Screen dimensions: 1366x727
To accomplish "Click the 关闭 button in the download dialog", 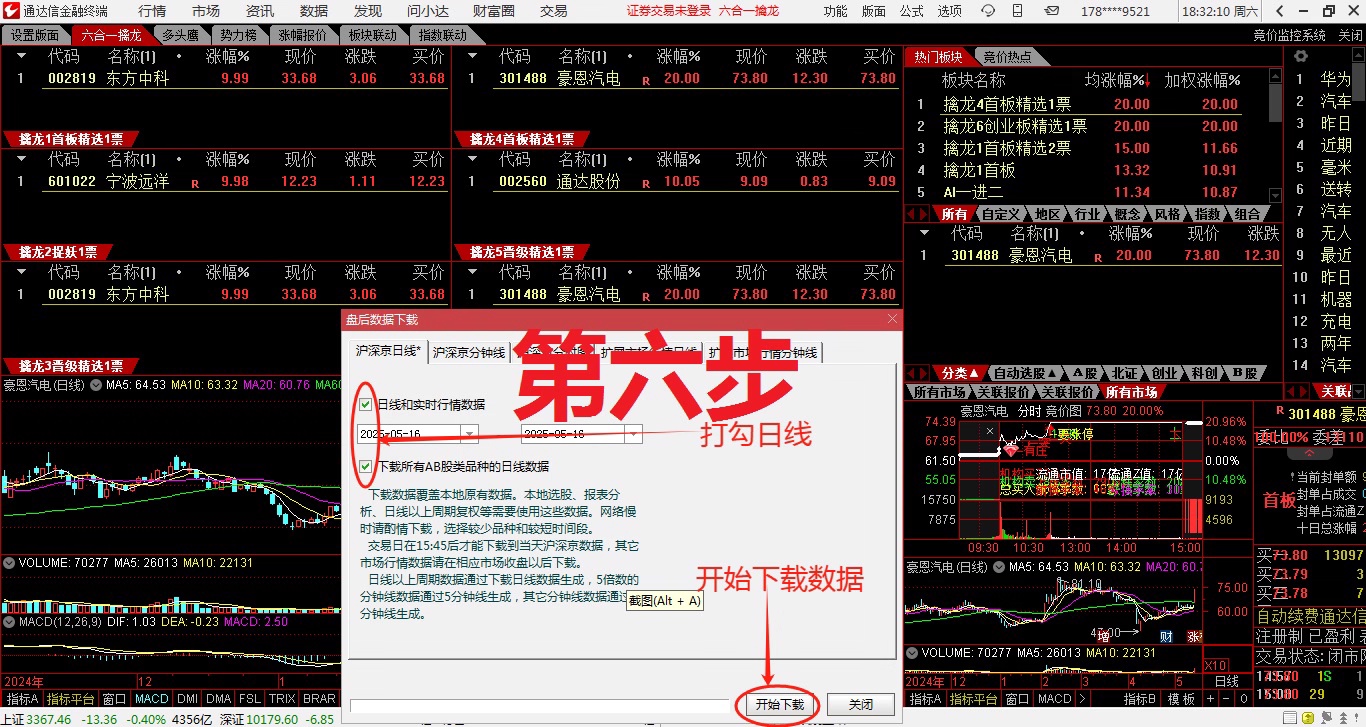I will (860, 704).
